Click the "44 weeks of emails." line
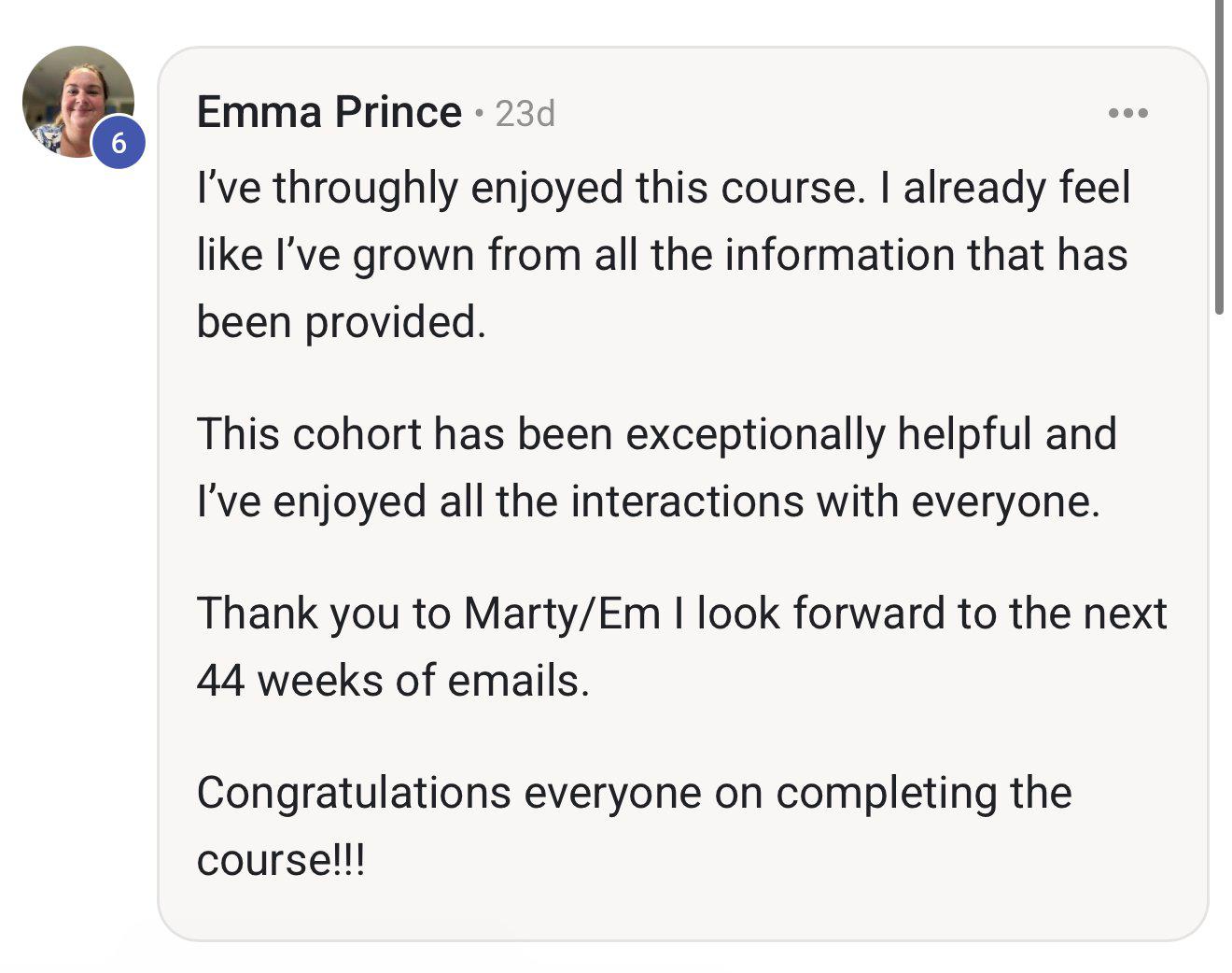 [393, 681]
